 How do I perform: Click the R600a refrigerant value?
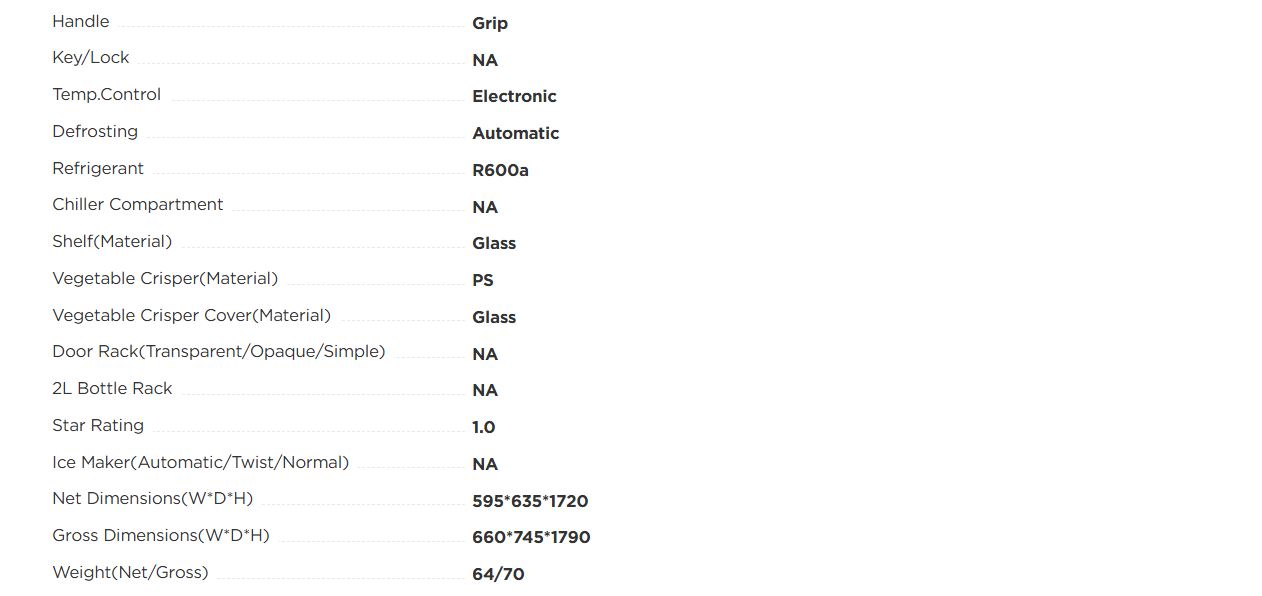pos(500,170)
